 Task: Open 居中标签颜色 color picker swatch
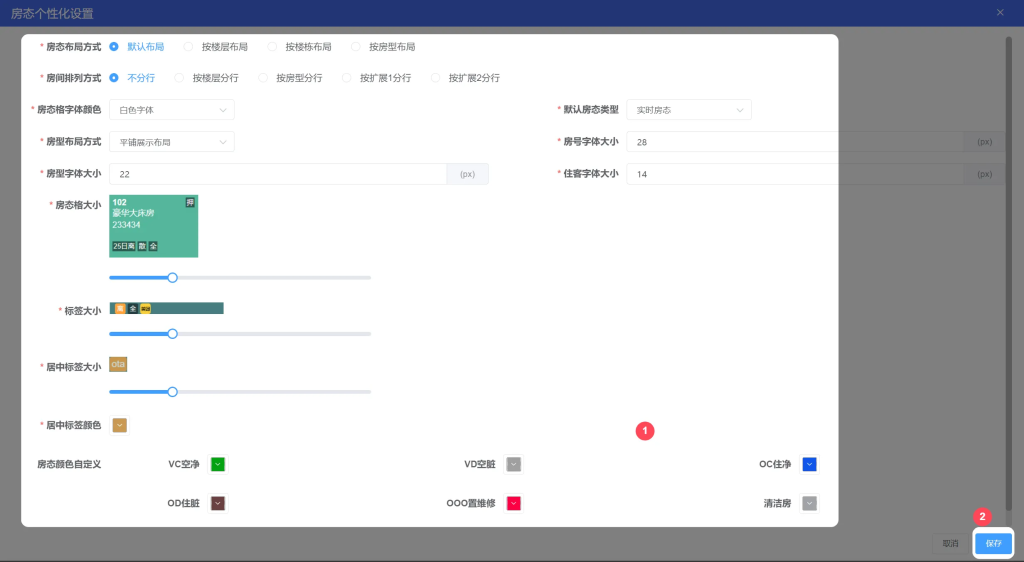tap(120, 426)
